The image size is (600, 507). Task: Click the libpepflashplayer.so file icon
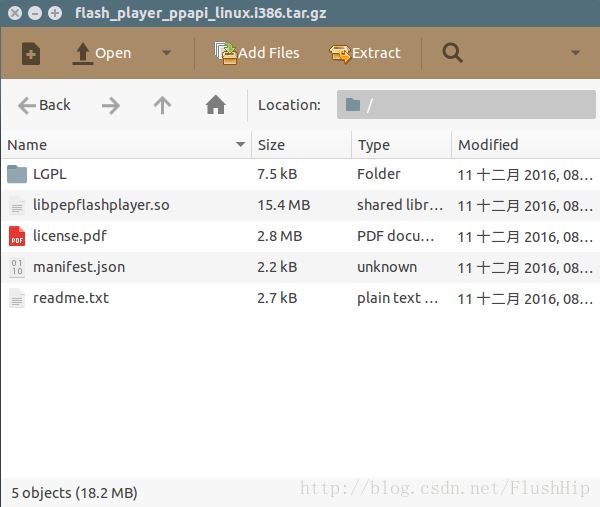[x=17, y=205]
